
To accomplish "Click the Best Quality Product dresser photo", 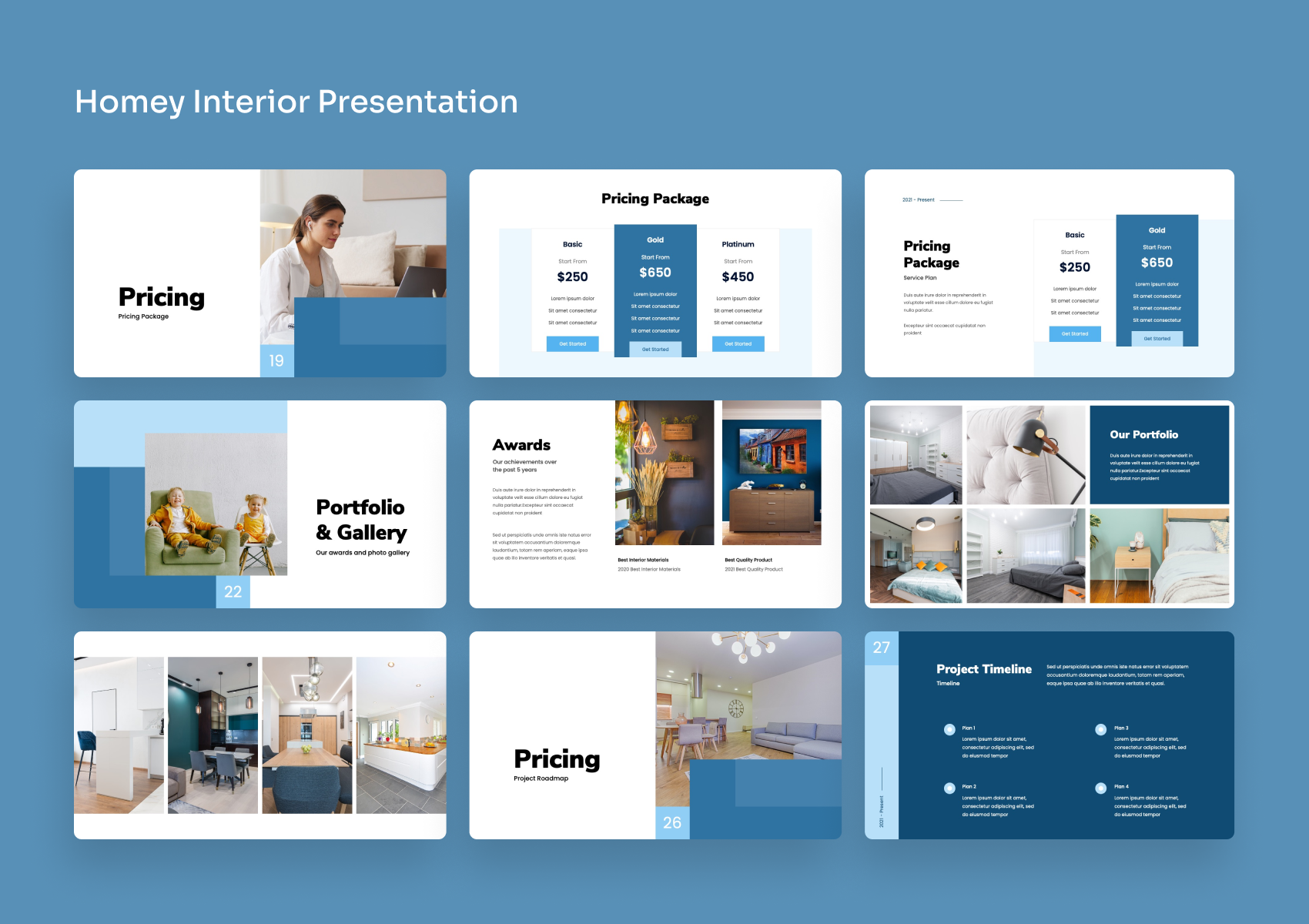I will (x=770, y=474).
